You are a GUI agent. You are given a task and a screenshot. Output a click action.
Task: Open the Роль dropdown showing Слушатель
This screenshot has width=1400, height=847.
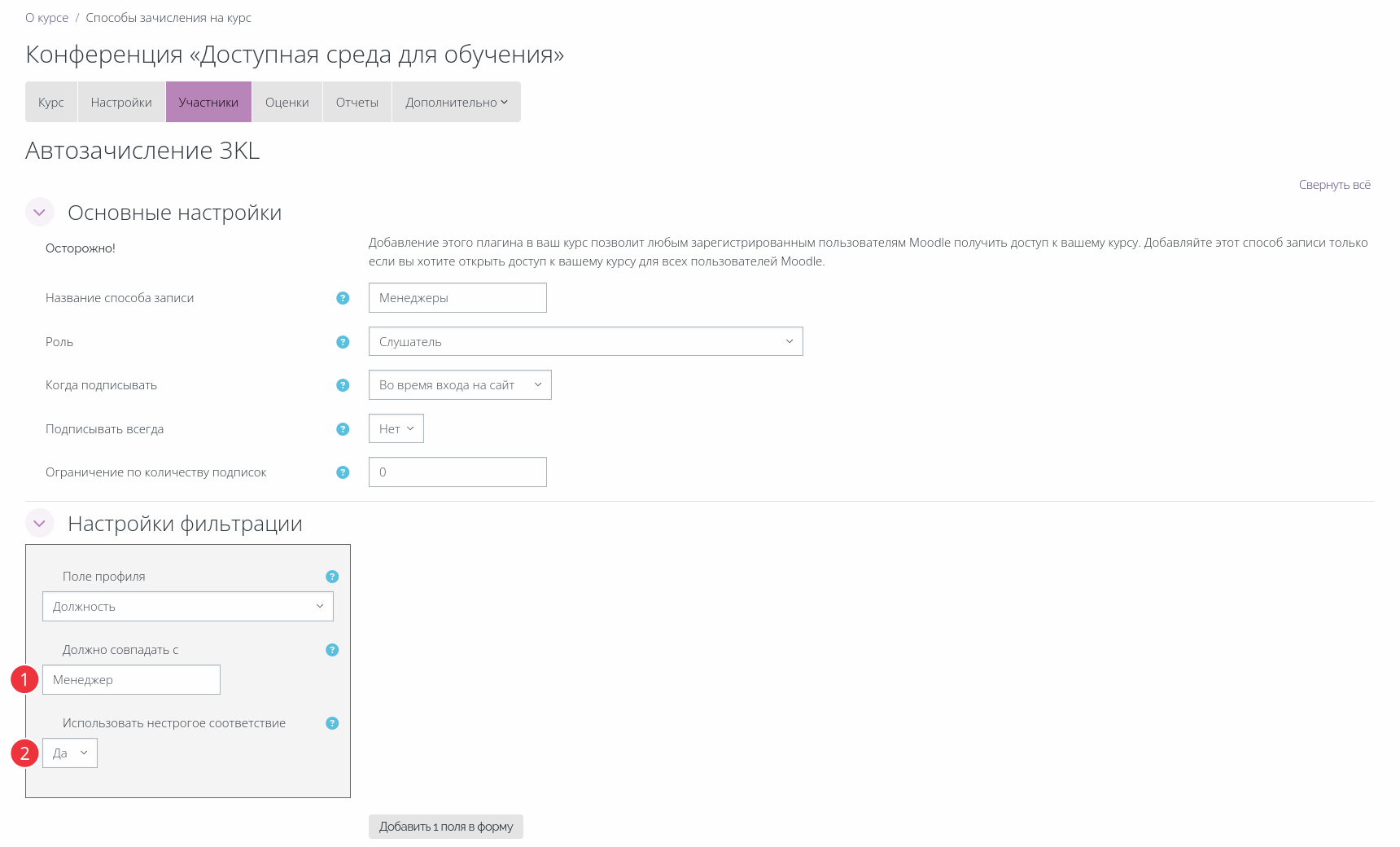pos(585,342)
